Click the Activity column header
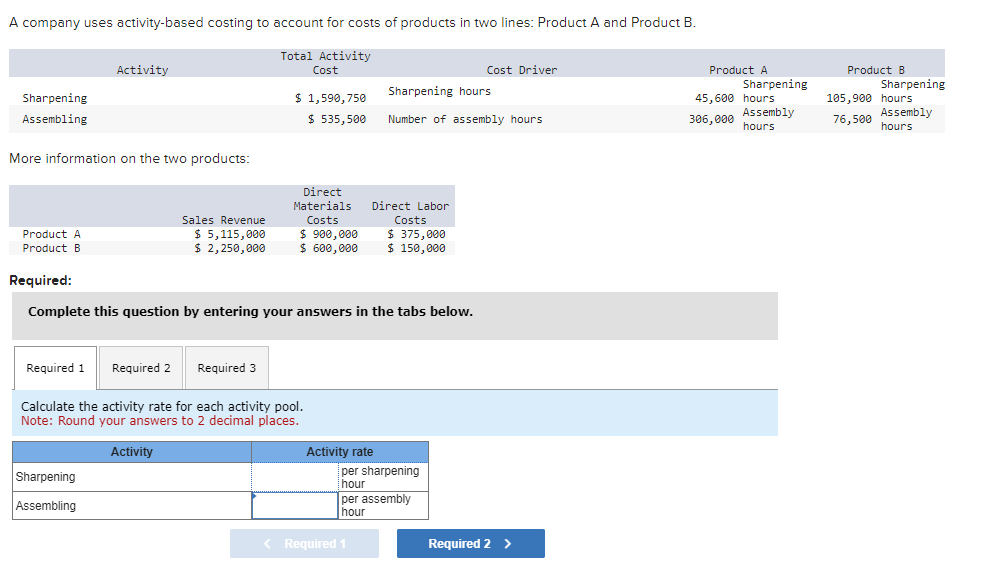This screenshot has height=576, width=983. (x=130, y=451)
